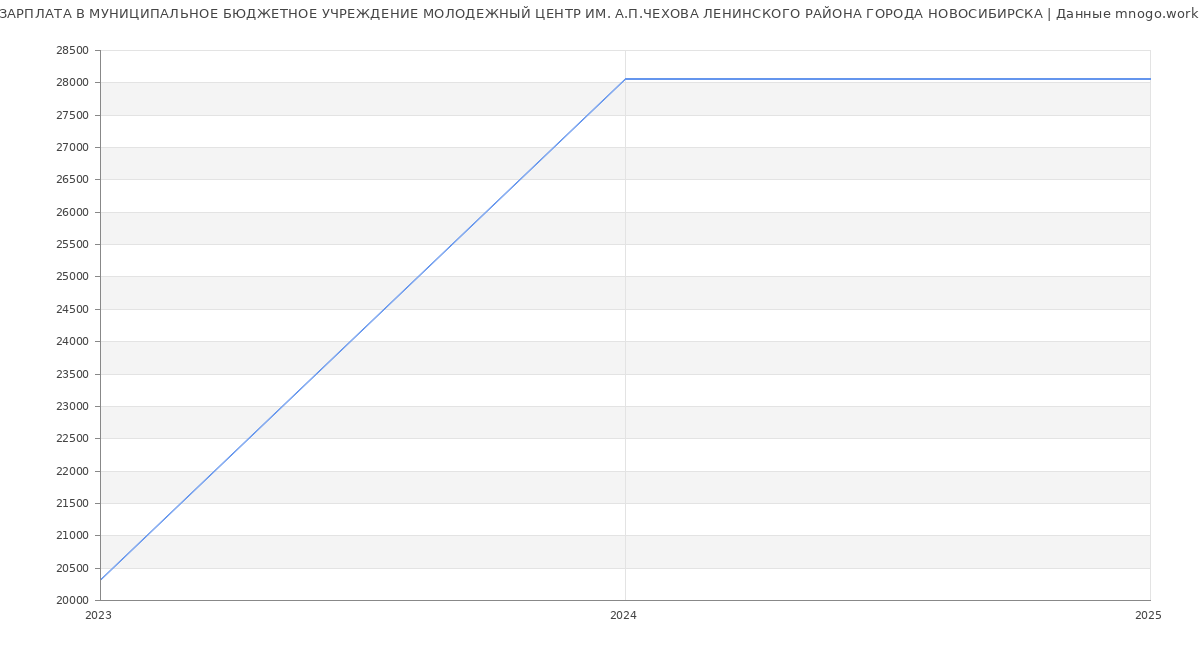Viewport: 1200px width, 650px height.
Task: Click the 2023 x-axis label
Action: pyautogui.click(x=98, y=616)
